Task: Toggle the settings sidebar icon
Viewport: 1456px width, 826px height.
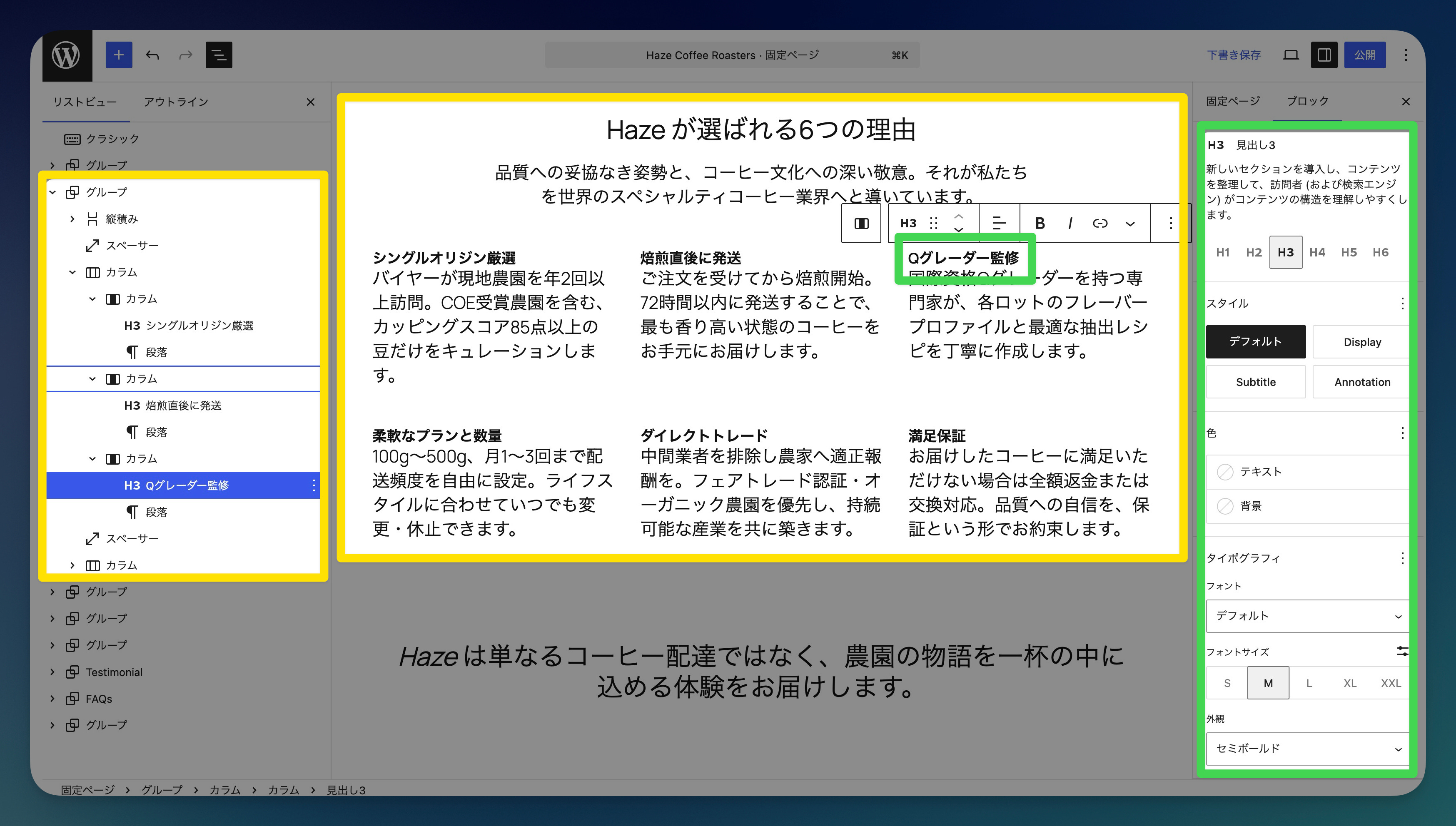Action: coord(1324,55)
